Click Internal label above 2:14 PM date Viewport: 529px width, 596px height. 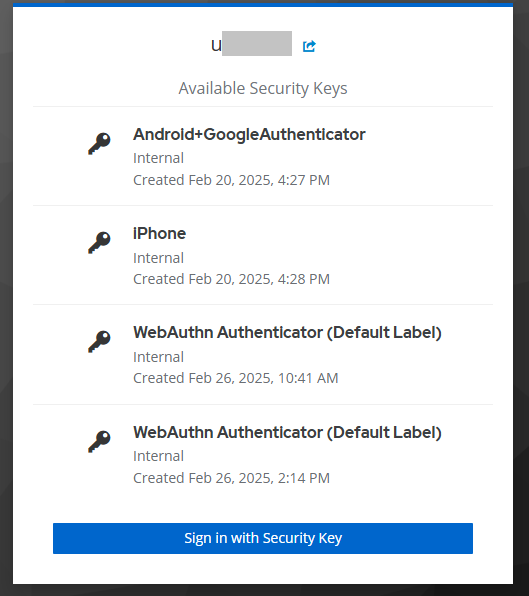pos(158,456)
